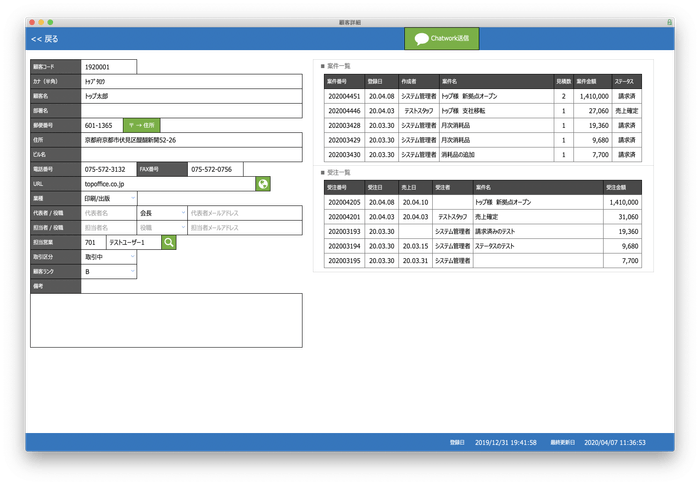Click the padlock icon in the title bar
This screenshot has width=700, height=485.
pos(668,20)
